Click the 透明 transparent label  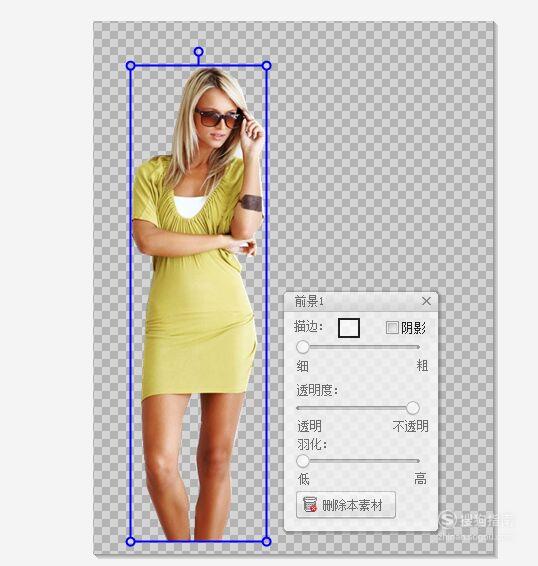[309, 426]
